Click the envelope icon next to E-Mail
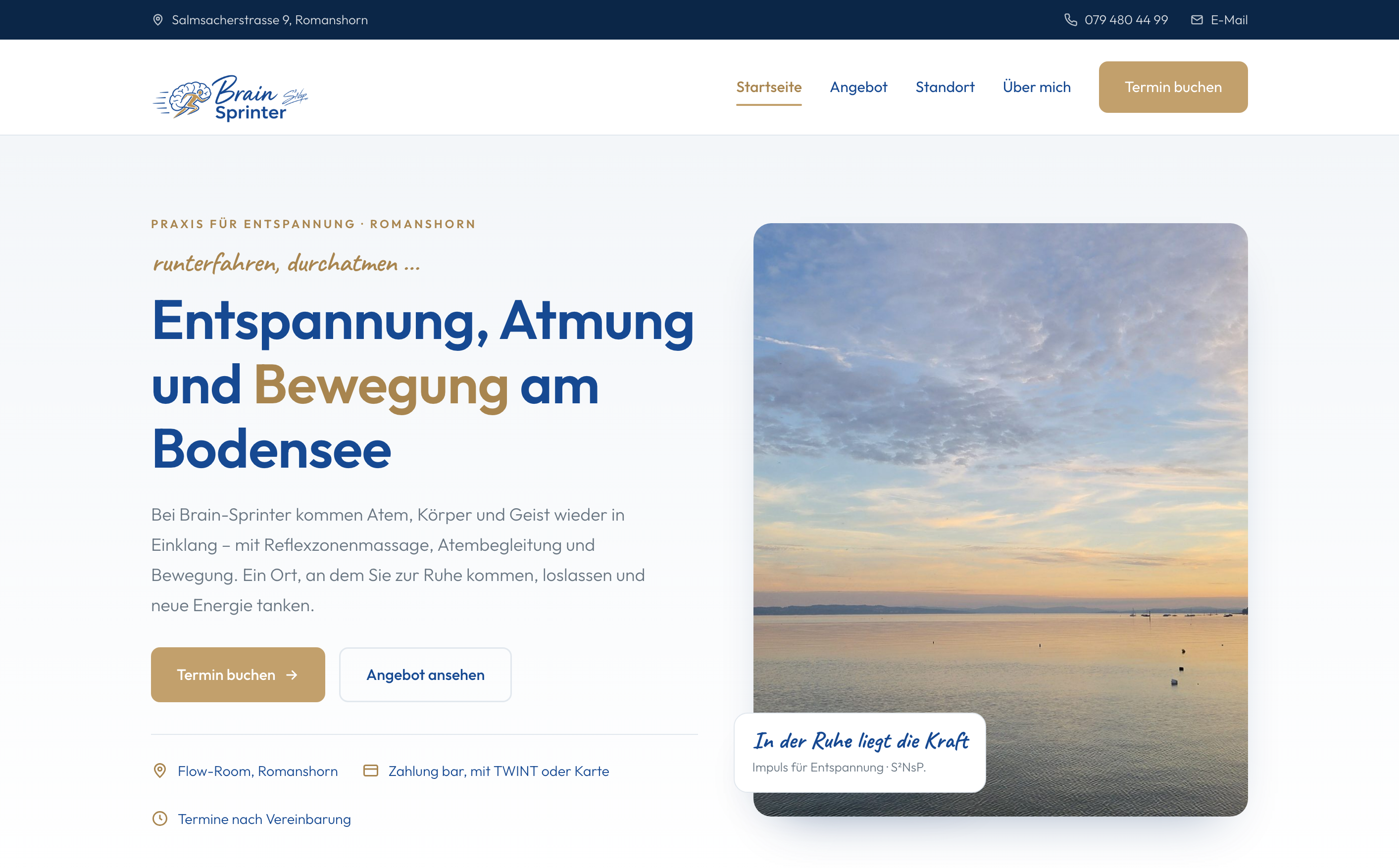The image size is (1399, 868). pyautogui.click(x=1197, y=20)
